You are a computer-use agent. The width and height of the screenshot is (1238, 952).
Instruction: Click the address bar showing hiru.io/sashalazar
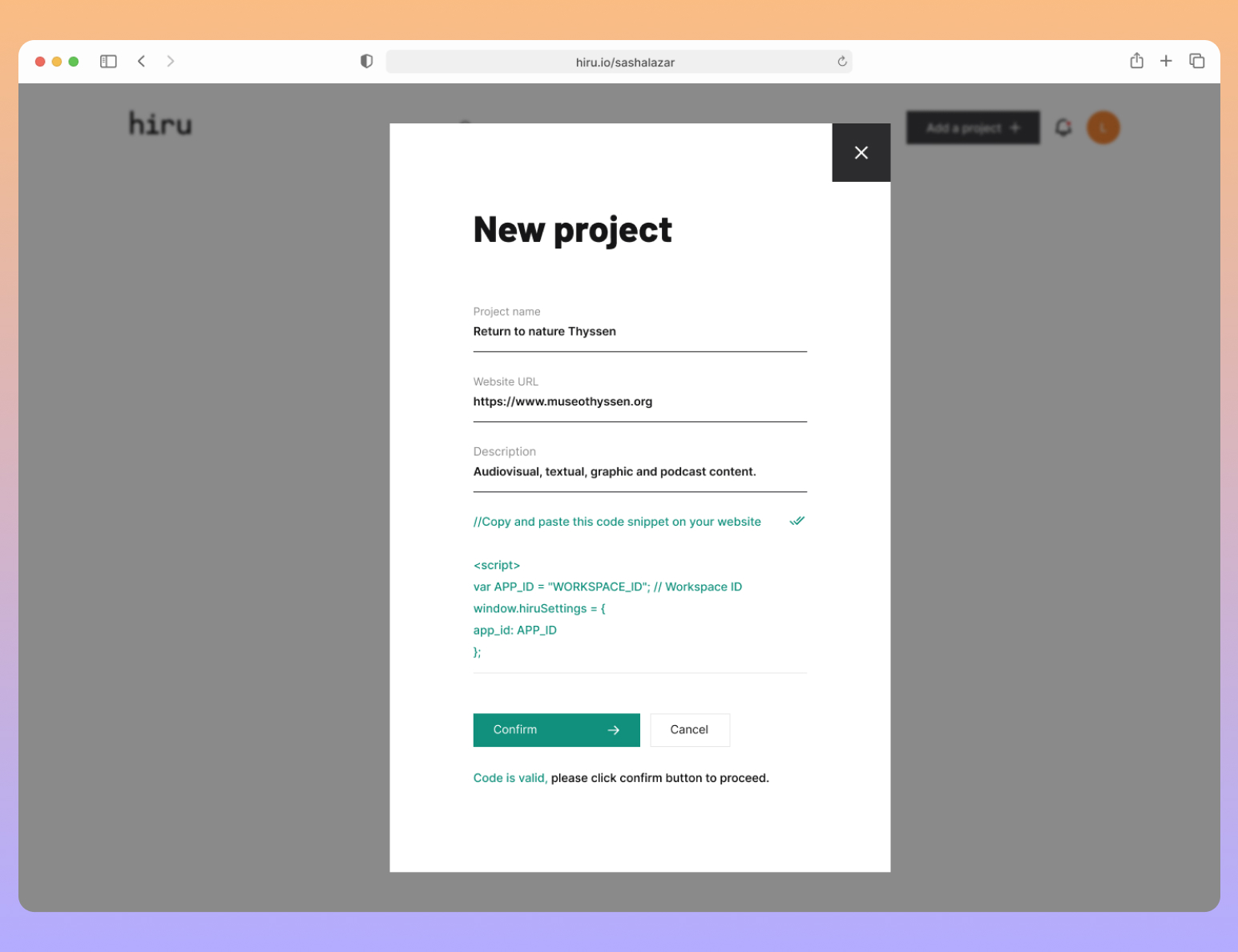pos(619,62)
